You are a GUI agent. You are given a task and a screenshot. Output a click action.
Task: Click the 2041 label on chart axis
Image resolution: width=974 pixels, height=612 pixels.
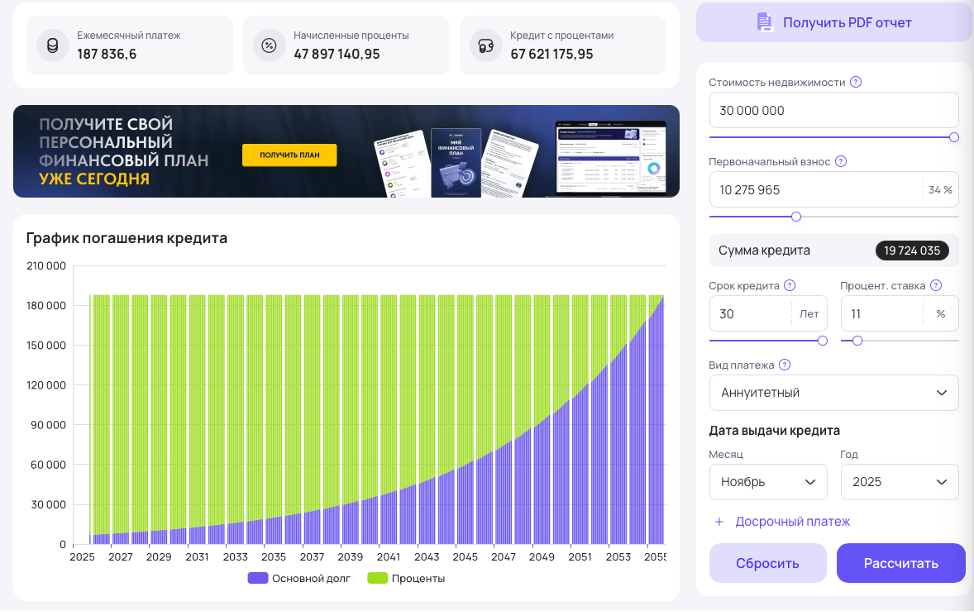[x=388, y=557]
